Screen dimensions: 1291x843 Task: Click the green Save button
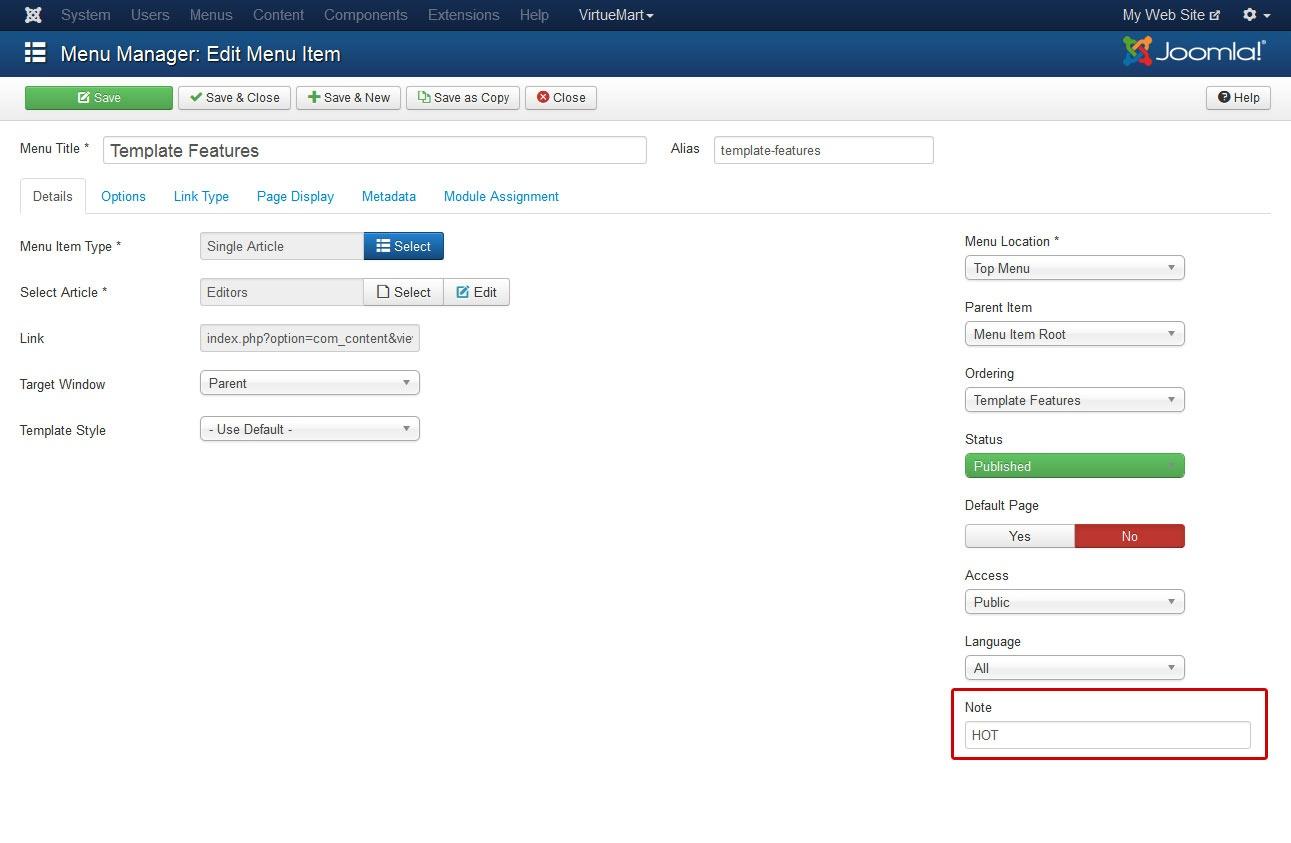pos(99,98)
